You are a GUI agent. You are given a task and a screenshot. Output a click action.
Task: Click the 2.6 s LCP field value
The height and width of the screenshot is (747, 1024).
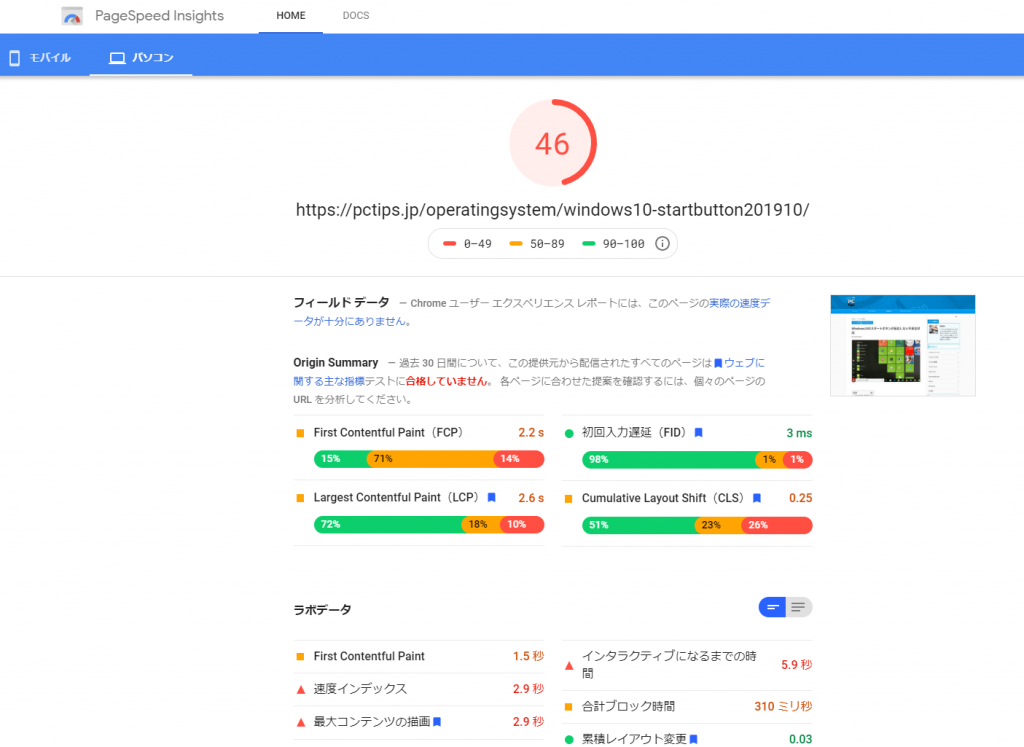pyautogui.click(x=531, y=498)
